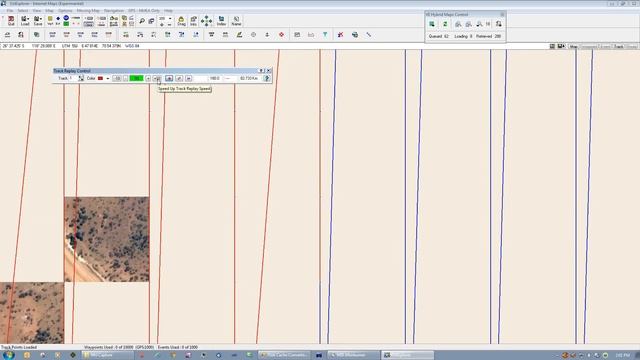This screenshot has width=640, height=360.
Task: Click the 180.0 value field in Track Replay Control
Action: click(214, 78)
